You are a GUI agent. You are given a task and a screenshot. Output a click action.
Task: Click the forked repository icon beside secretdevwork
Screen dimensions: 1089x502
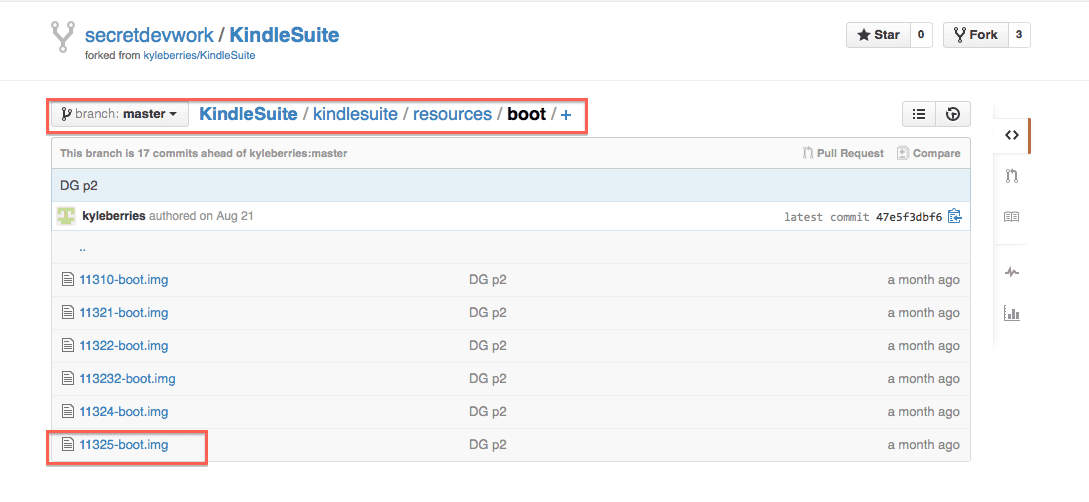click(63, 37)
